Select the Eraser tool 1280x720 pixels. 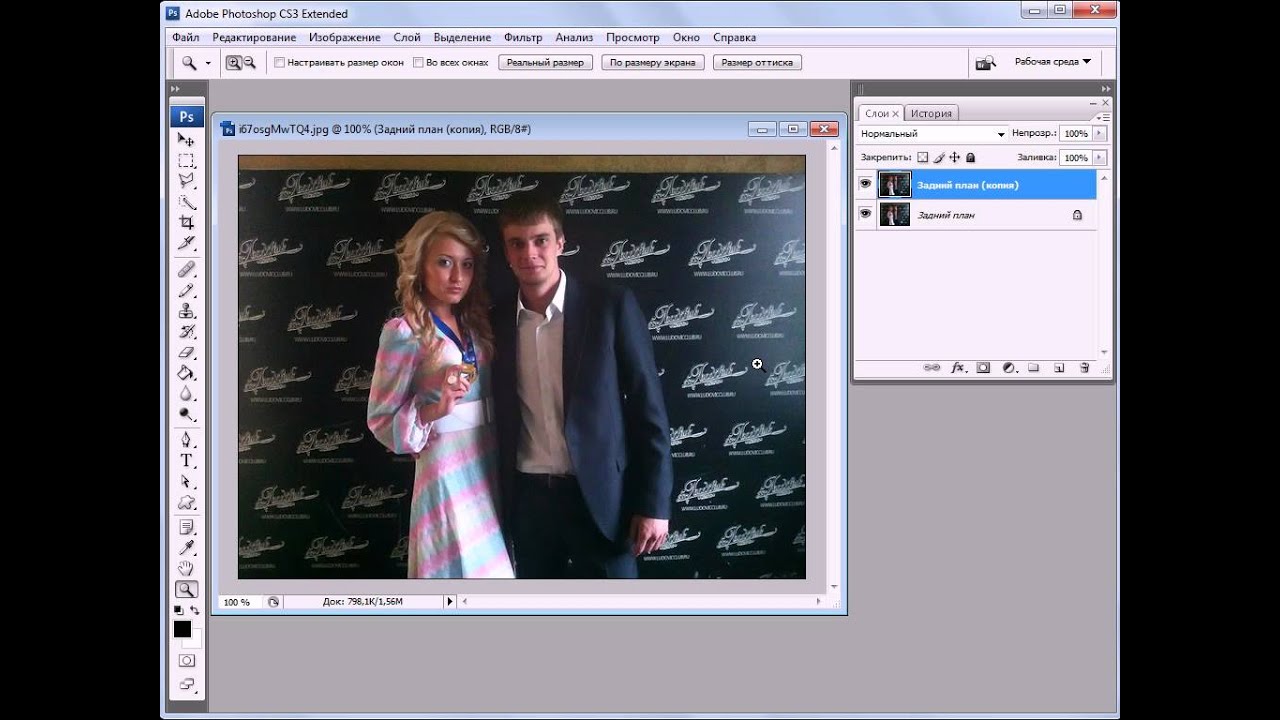[x=187, y=353]
